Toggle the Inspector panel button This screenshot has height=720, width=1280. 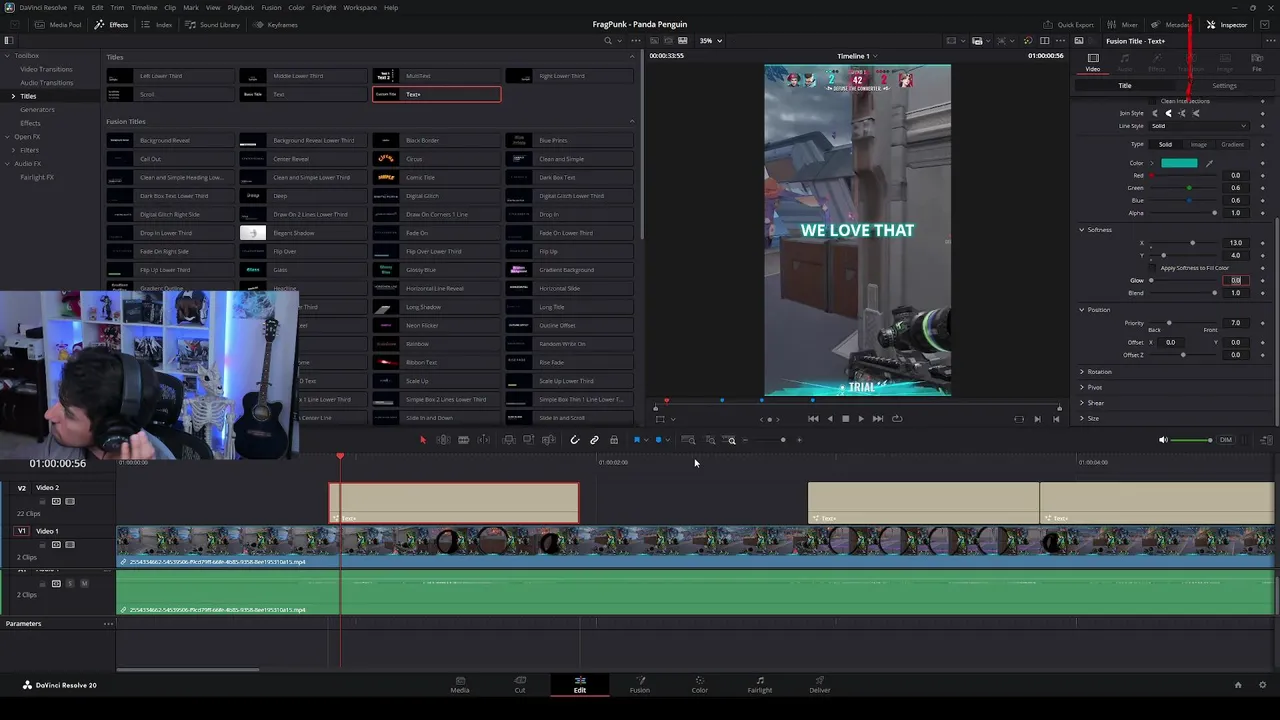coord(1227,25)
